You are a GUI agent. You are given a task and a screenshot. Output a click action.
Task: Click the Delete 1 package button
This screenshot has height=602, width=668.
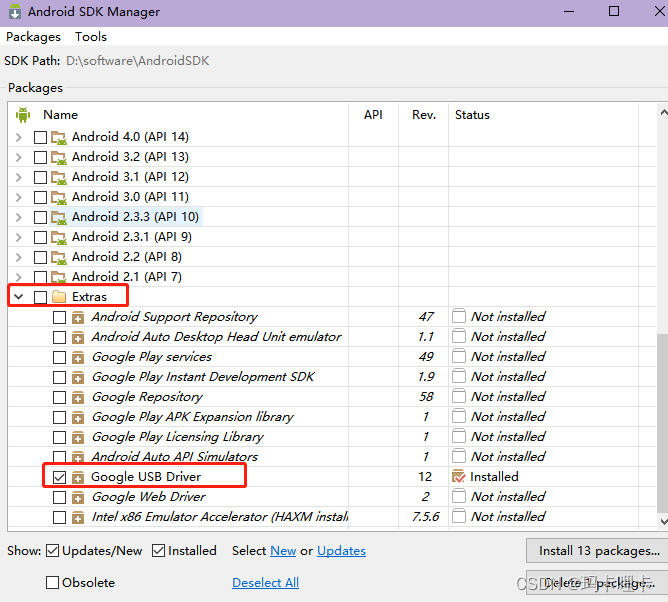tap(598, 583)
